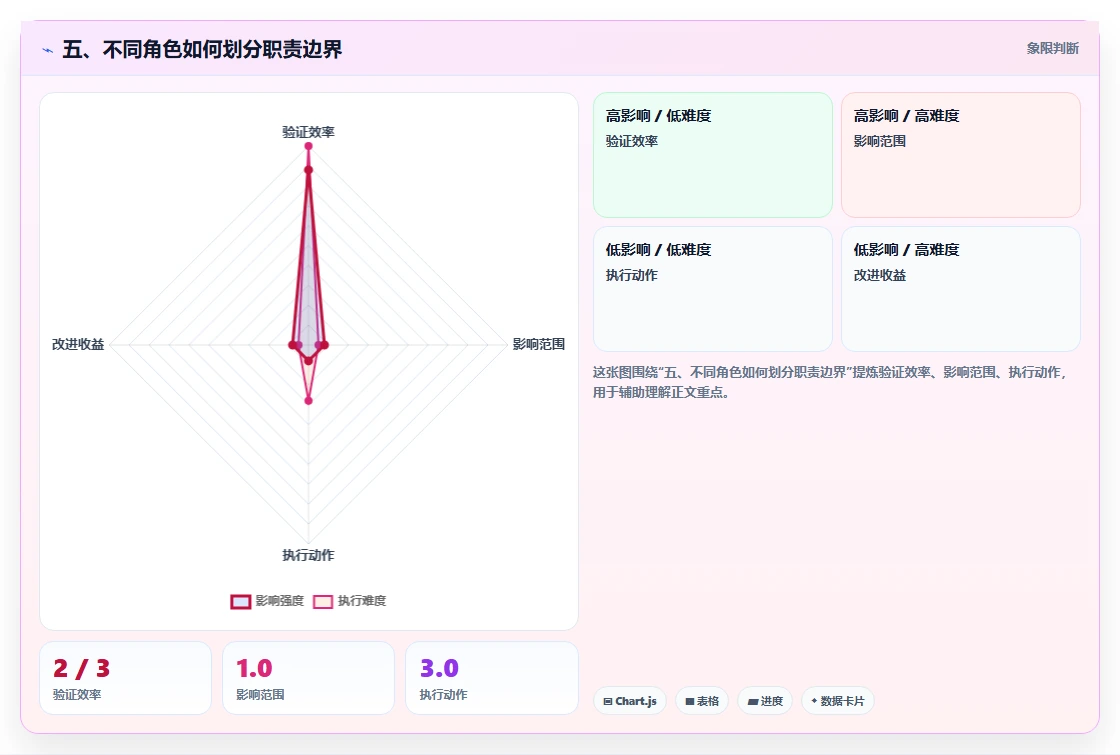Image resolution: width=1120 pixels, height=755 pixels.
Task: Click the 执行难度 legend color box
Action: point(323,601)
